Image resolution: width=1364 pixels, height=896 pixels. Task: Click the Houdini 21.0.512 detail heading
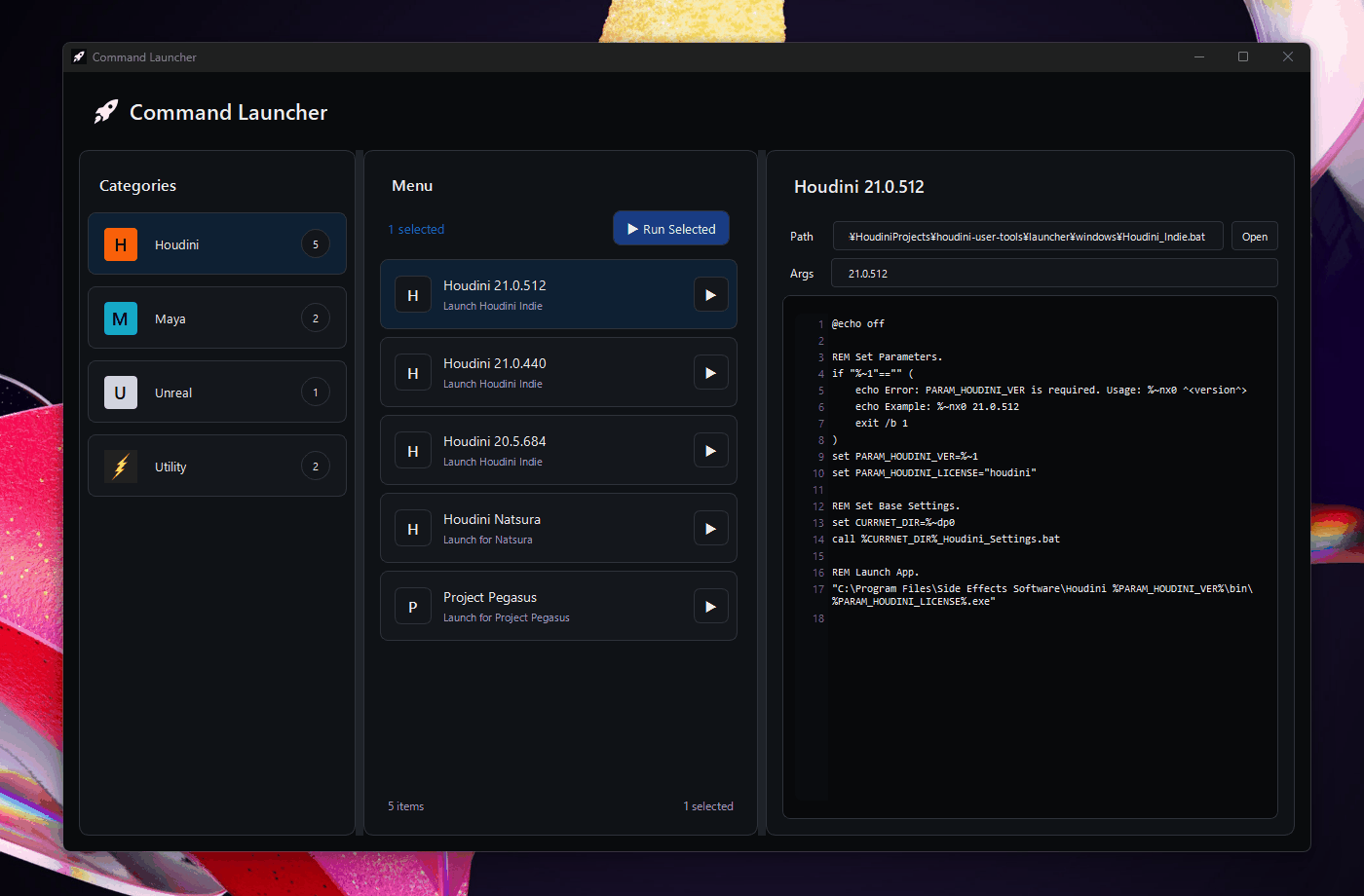[859, 187]
